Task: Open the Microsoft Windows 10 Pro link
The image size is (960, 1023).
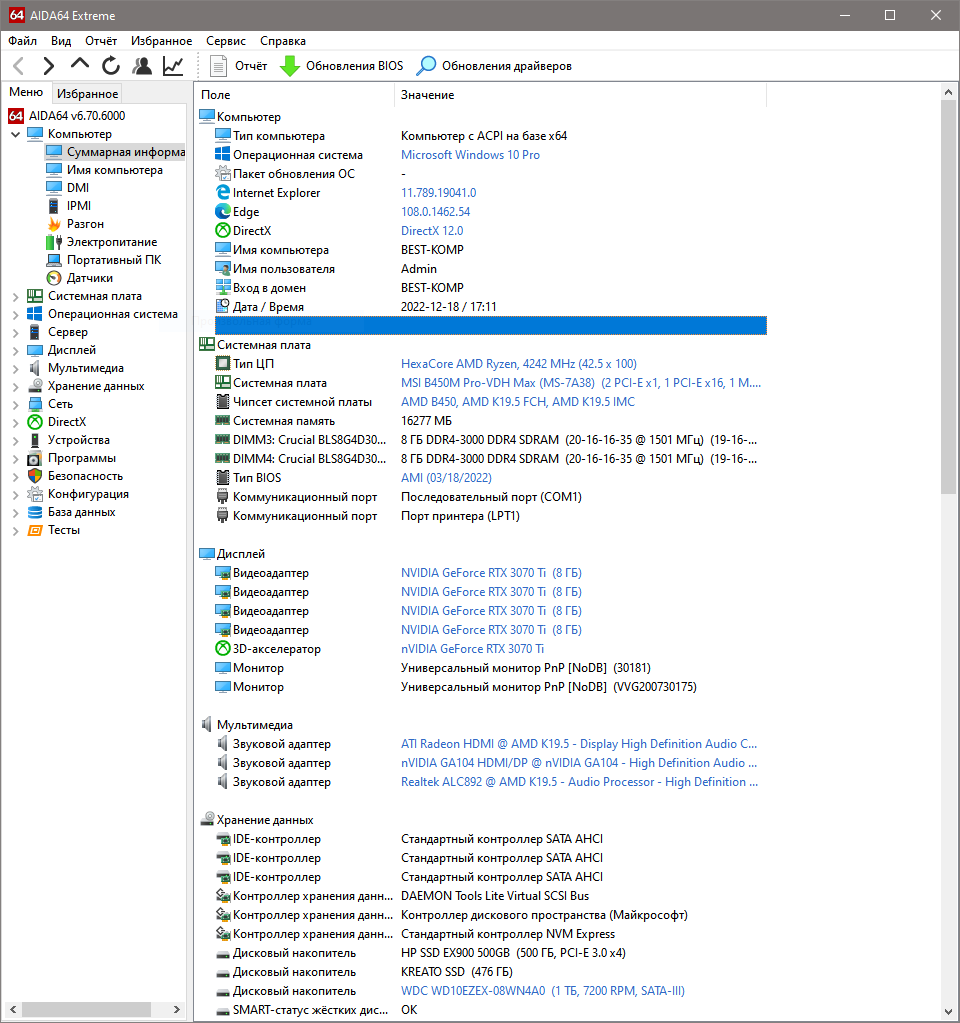Action: pyautogui.click(x=470, y=155)
